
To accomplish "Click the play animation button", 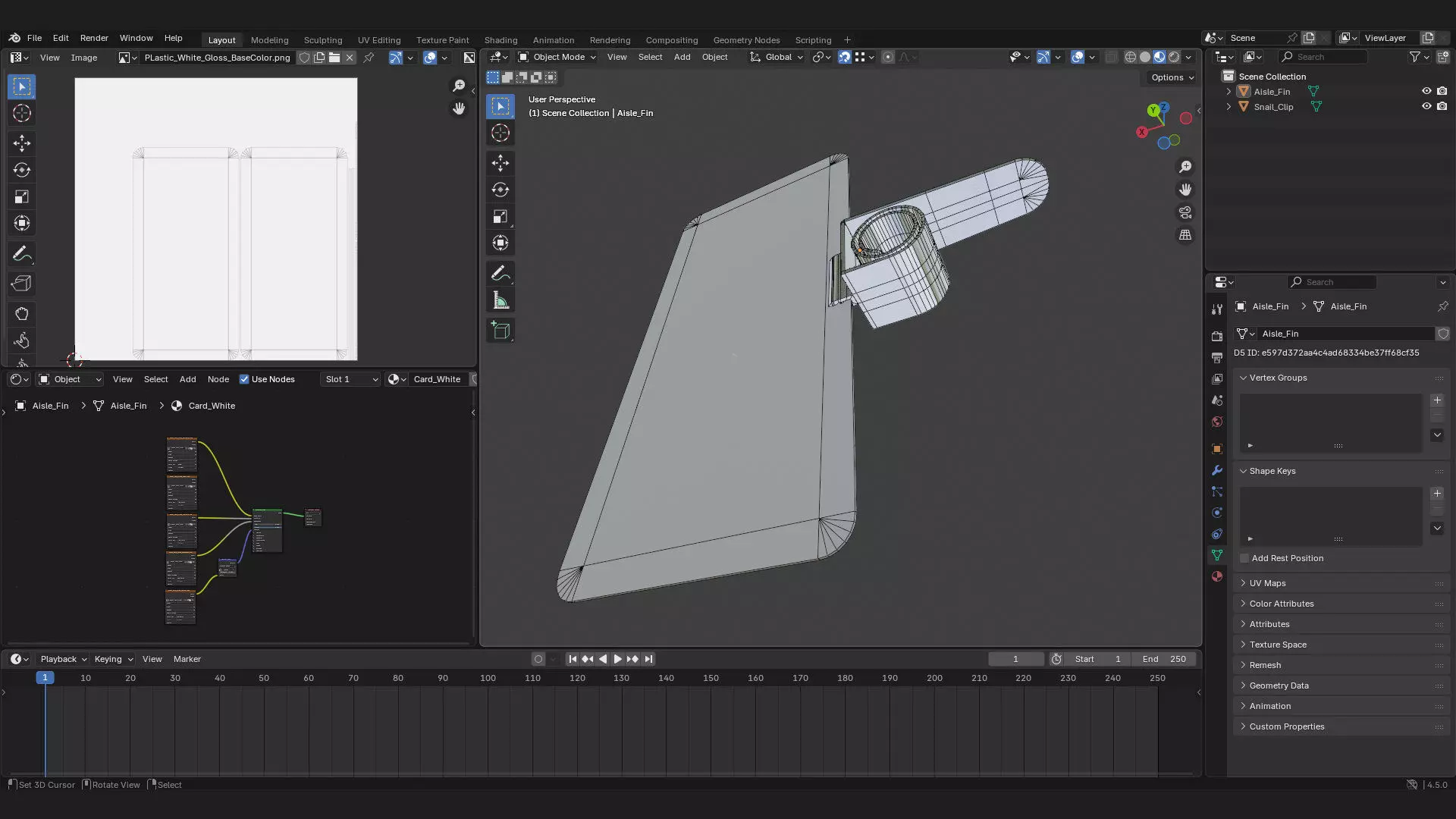I will coord(617,659).
